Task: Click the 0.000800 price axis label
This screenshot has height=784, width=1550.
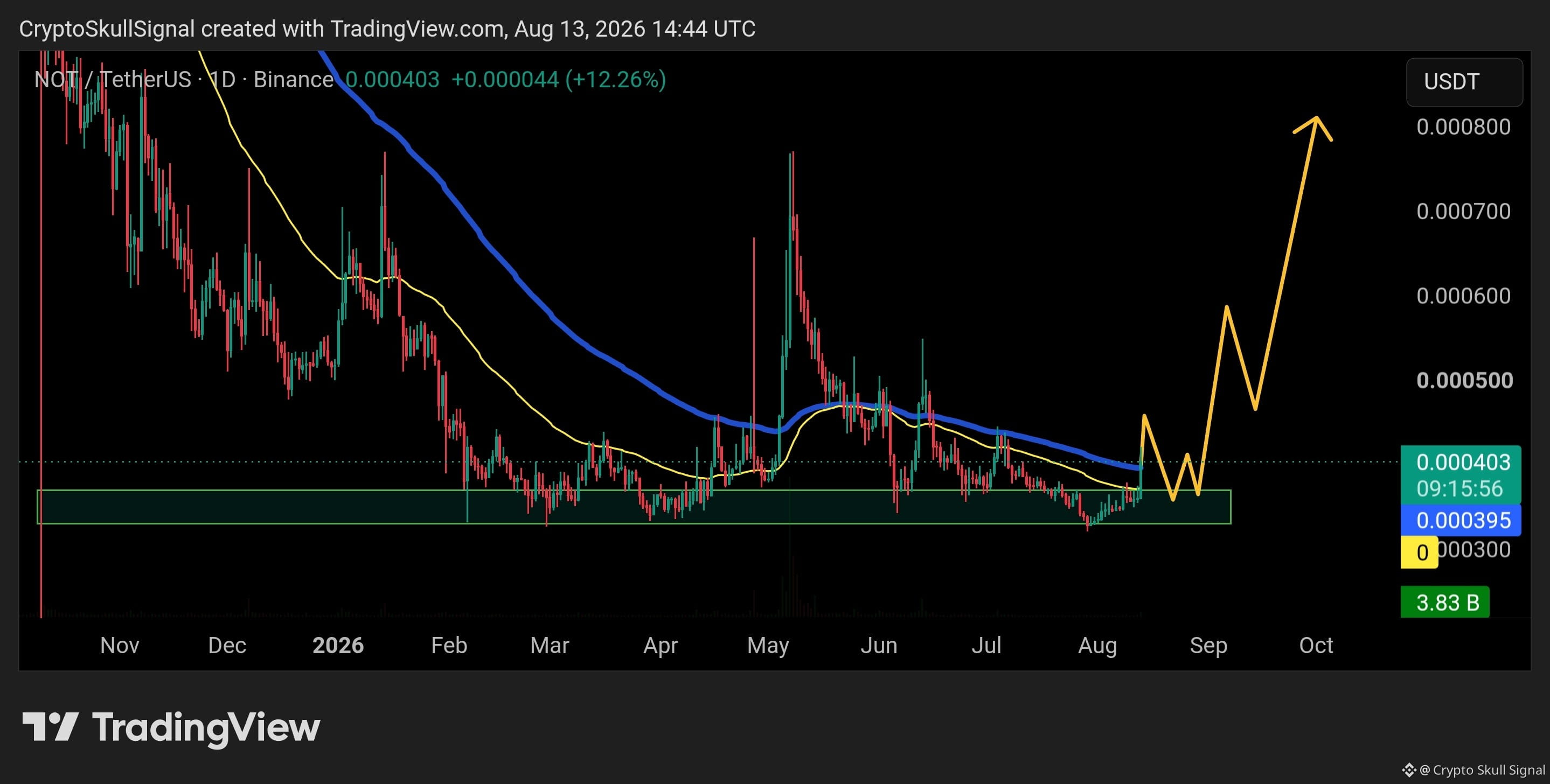Action: 1463,127
